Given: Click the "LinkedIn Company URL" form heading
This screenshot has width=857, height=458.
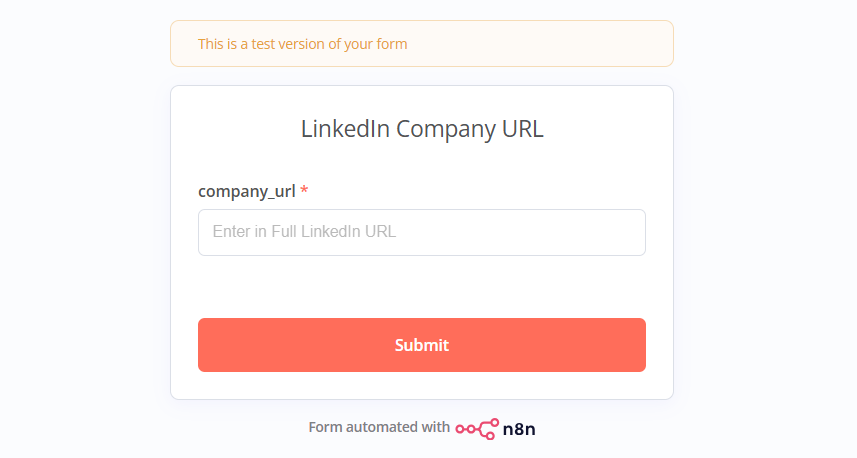Looking at the screenshot, I should coord(422,129).
